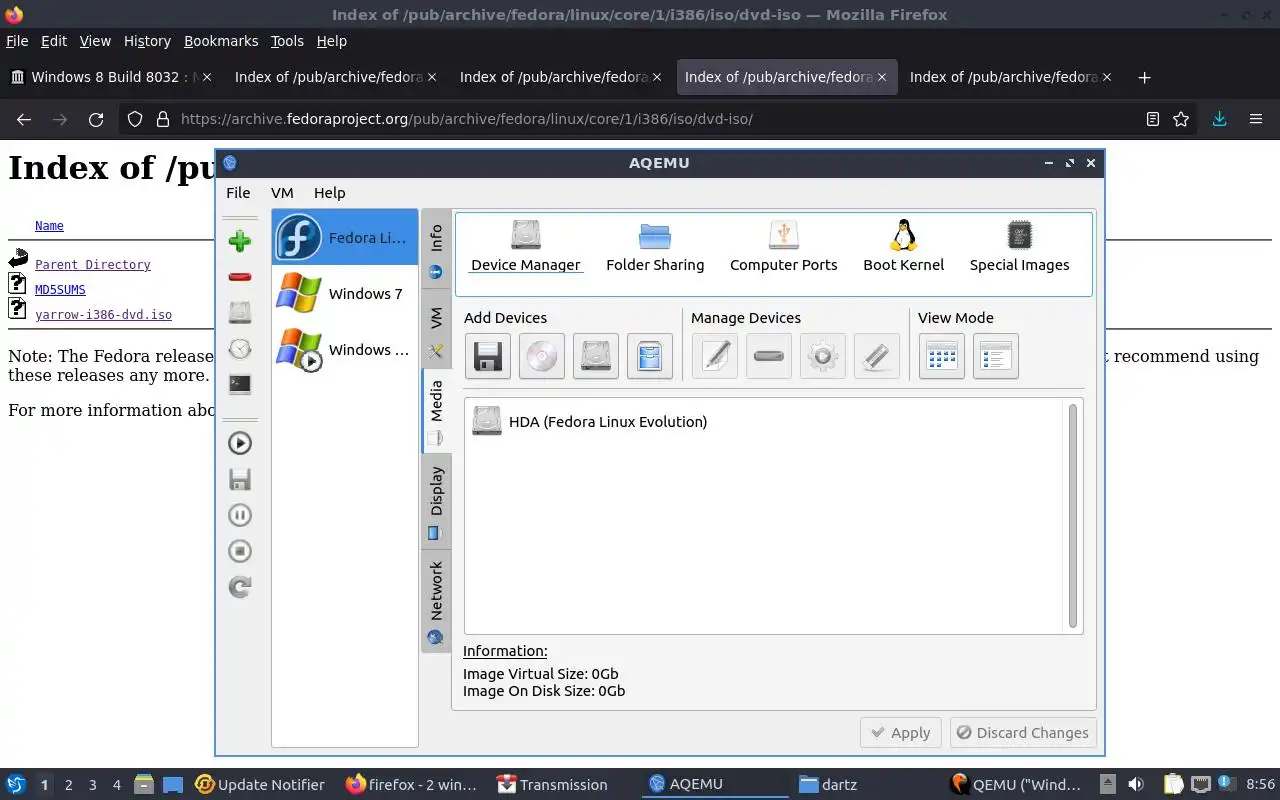Add a storage device (blue drive icon)
The height and width of the screenshot is (800, 1280).
point(650,356)
